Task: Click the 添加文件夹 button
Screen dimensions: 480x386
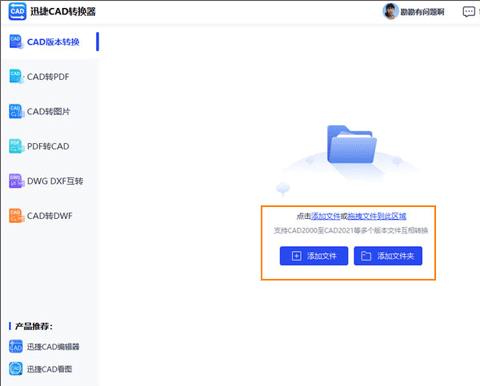Action: [x=388, y=256]
